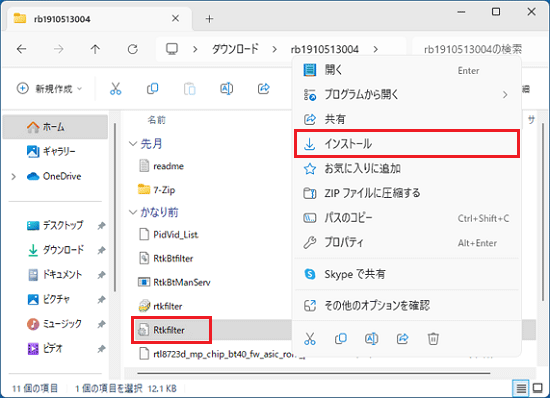Choose インストール from the context menu
This screenshot has height=398, width=550.
(x=407, y=144)
